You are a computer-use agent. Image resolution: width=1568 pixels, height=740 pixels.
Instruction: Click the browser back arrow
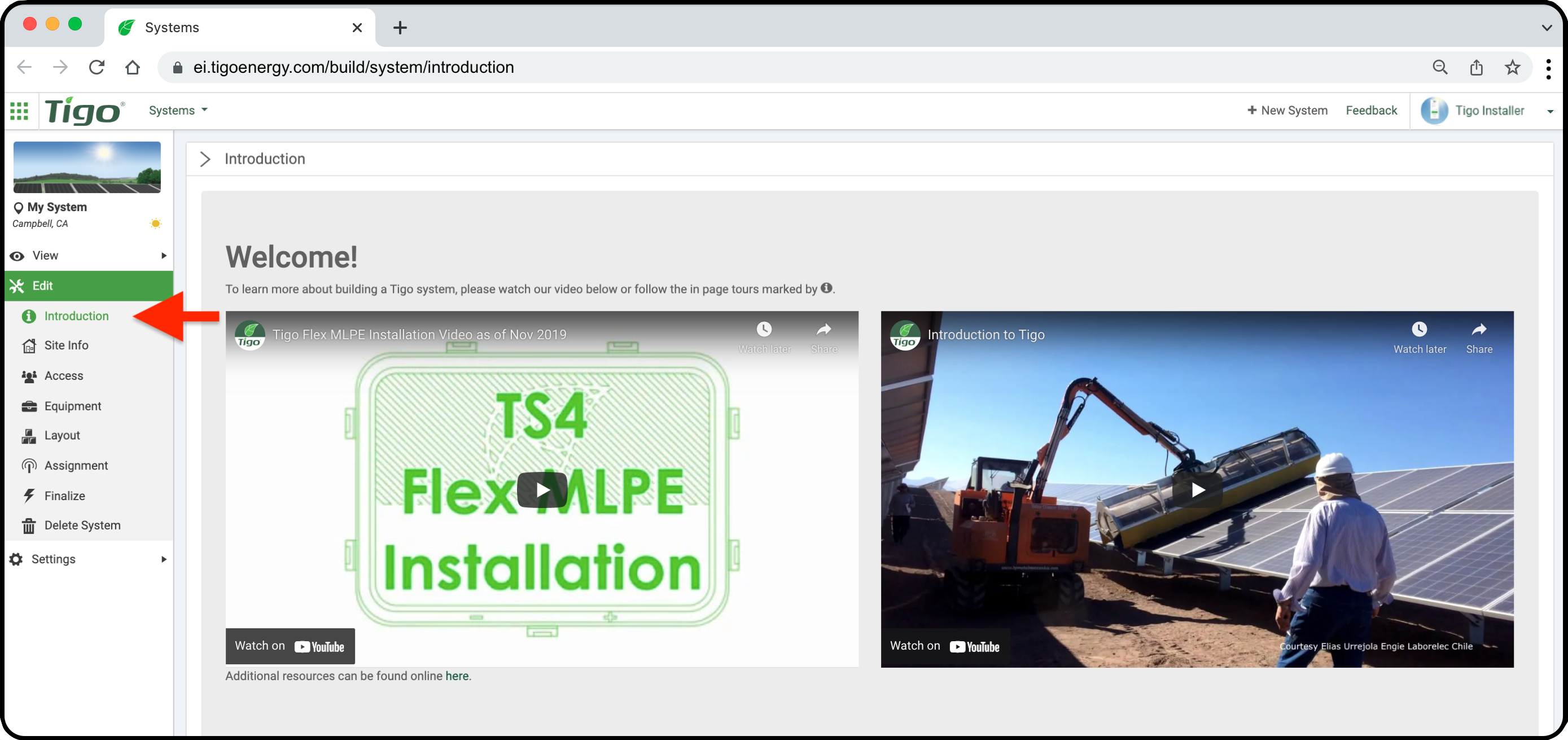24,67
